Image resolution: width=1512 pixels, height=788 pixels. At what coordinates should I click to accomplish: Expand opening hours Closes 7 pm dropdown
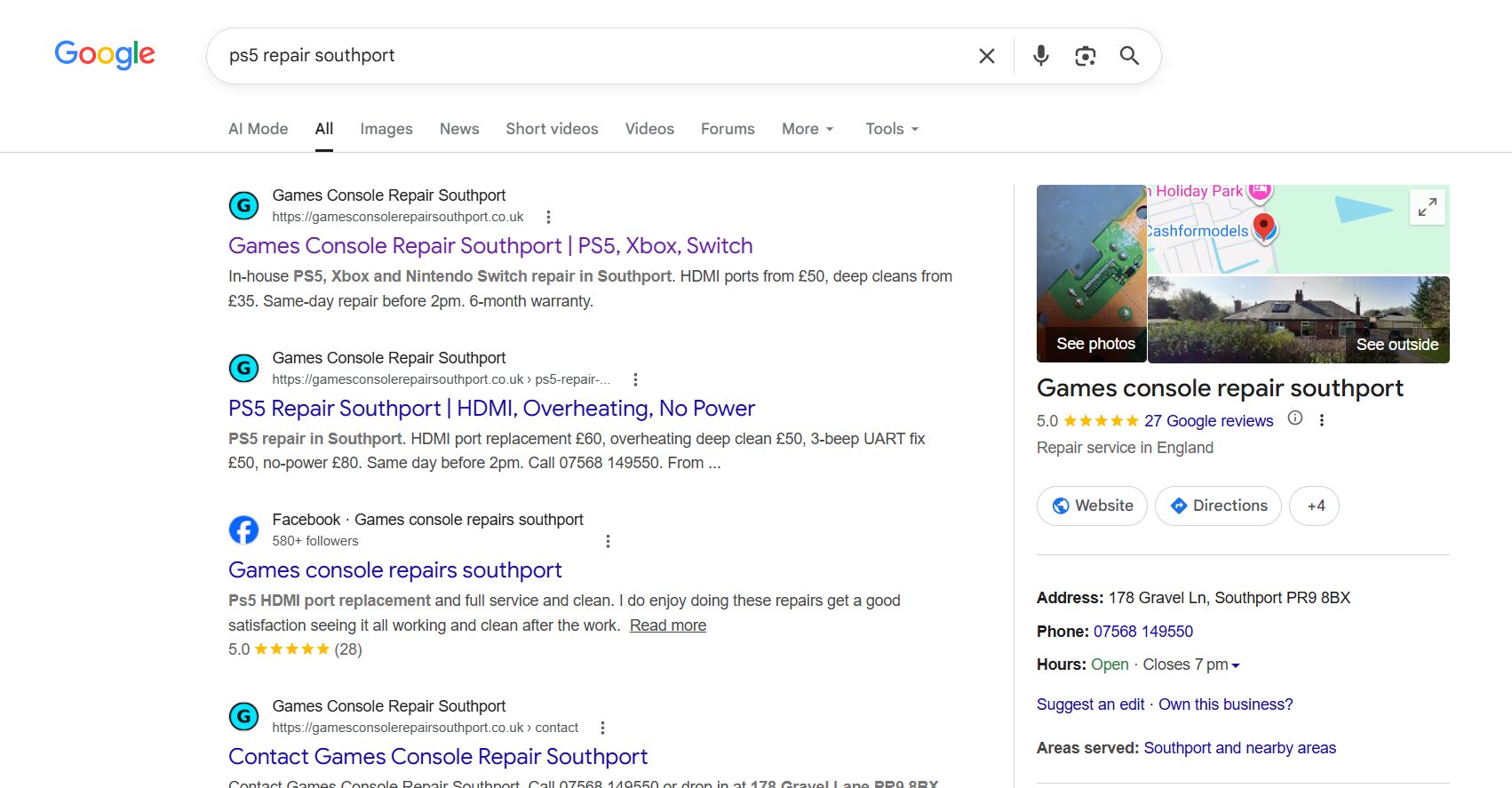pyautogui.click(x=1191, y=665)
